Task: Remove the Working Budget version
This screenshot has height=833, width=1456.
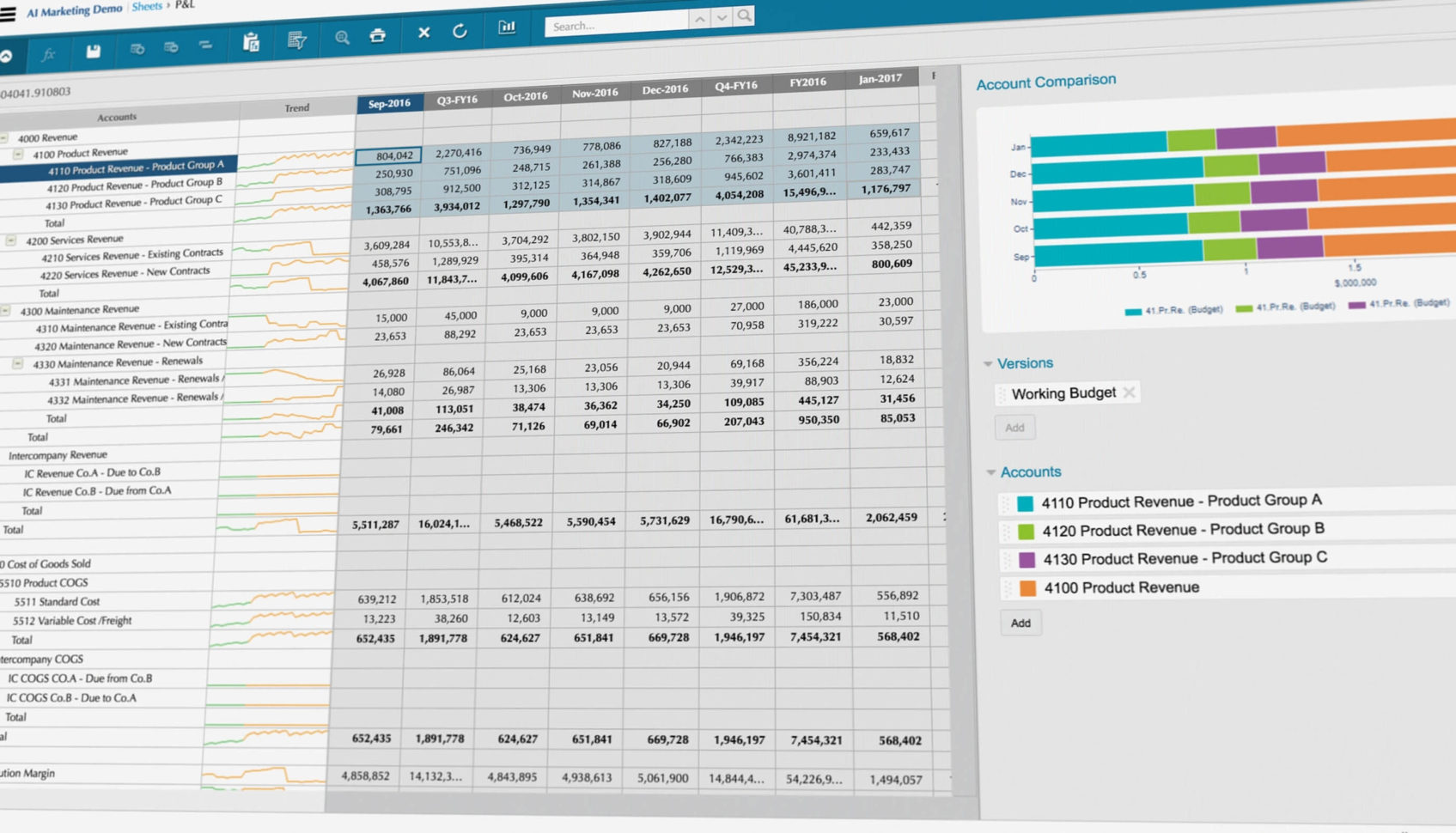Action: [x=1129, y=392]
